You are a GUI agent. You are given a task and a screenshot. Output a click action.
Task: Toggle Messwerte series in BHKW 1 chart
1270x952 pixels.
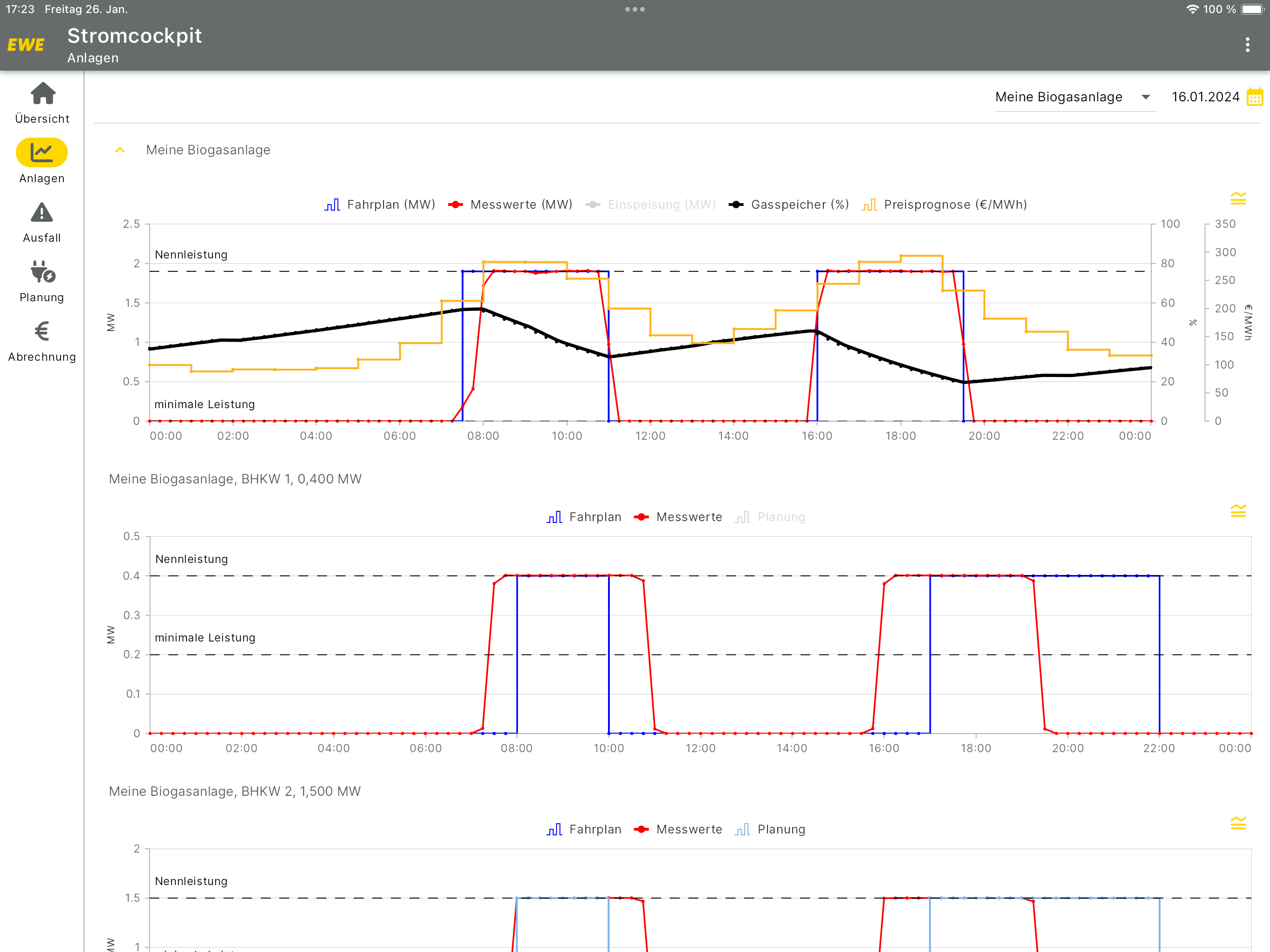677,517
